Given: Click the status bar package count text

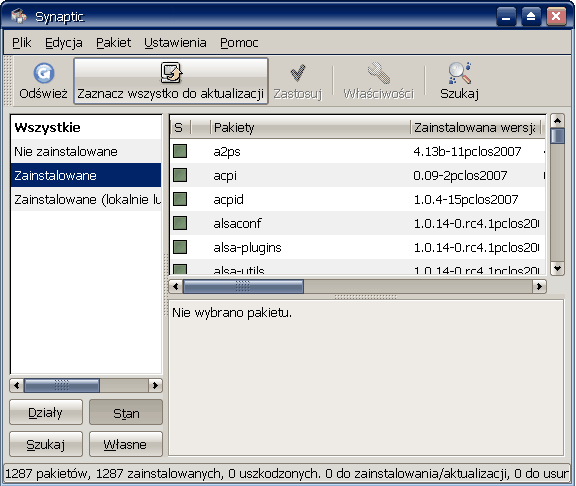Looking at the screenshot, I should (x=286, y=474).
